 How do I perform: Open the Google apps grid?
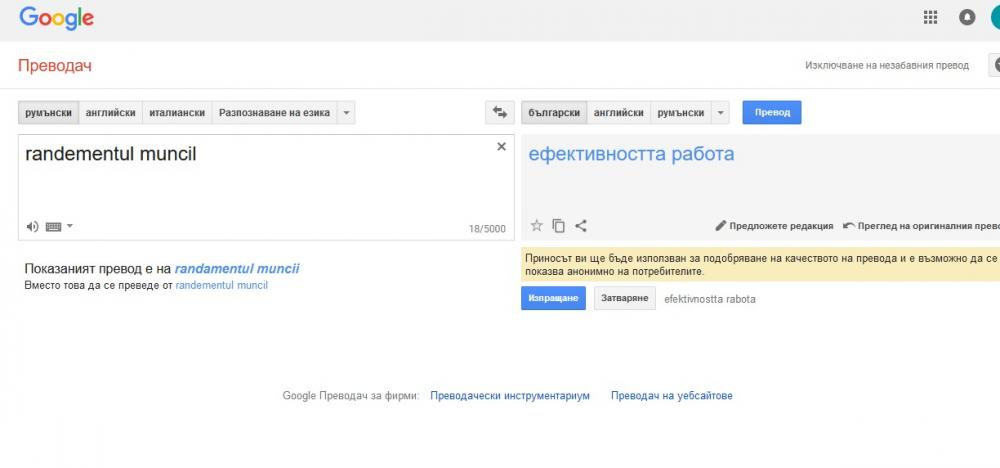pos(930,17)
